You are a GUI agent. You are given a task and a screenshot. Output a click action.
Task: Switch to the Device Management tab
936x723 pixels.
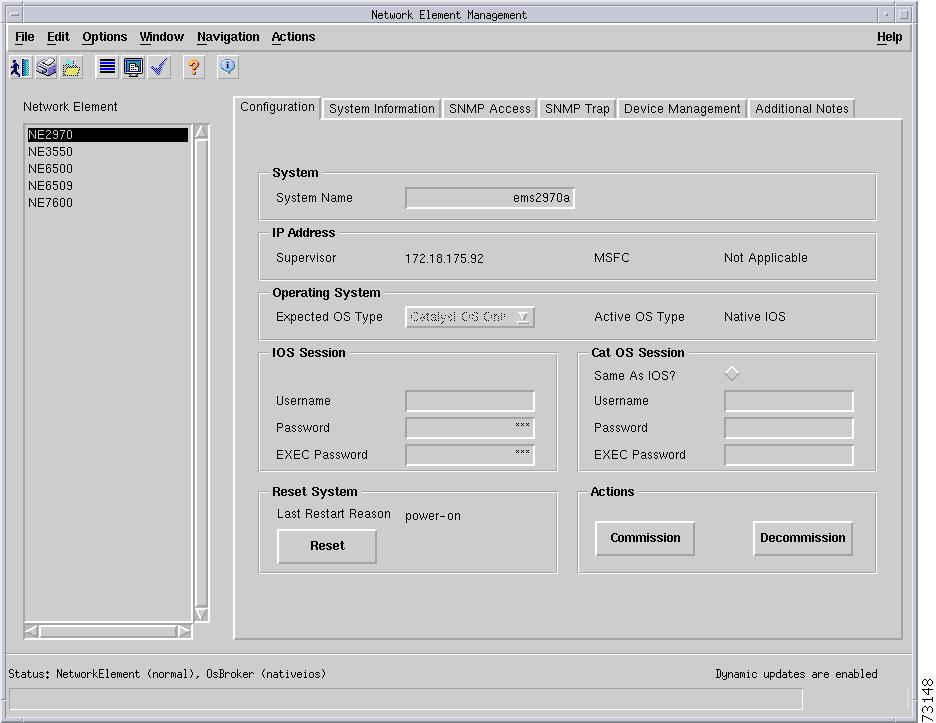tap(682, 109)
